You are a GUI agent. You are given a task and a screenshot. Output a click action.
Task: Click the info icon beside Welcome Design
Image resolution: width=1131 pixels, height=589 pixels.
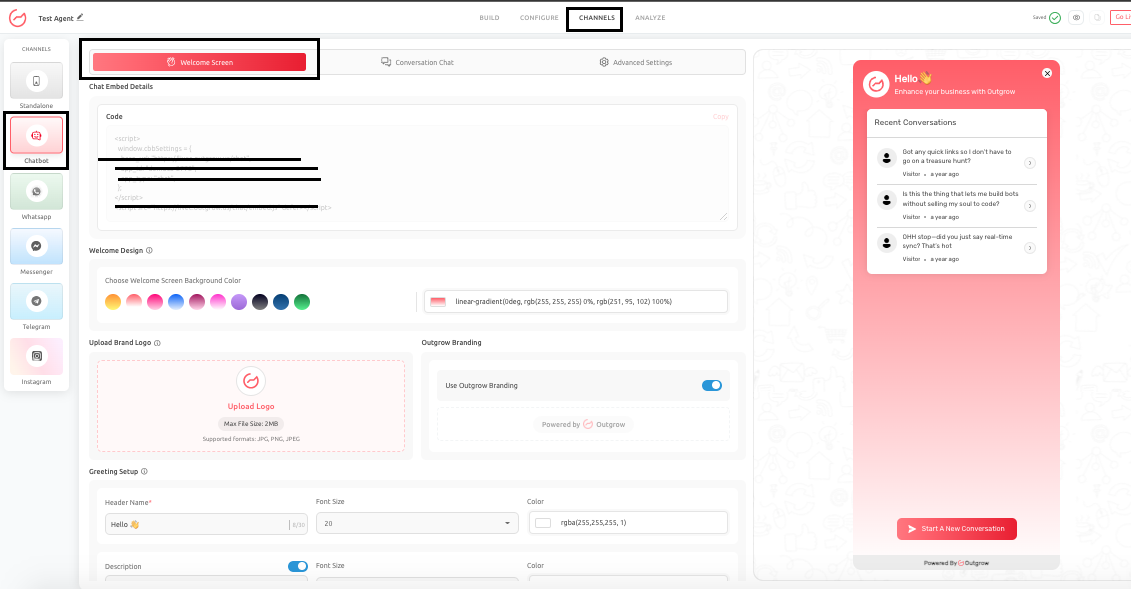click(149, 250)
